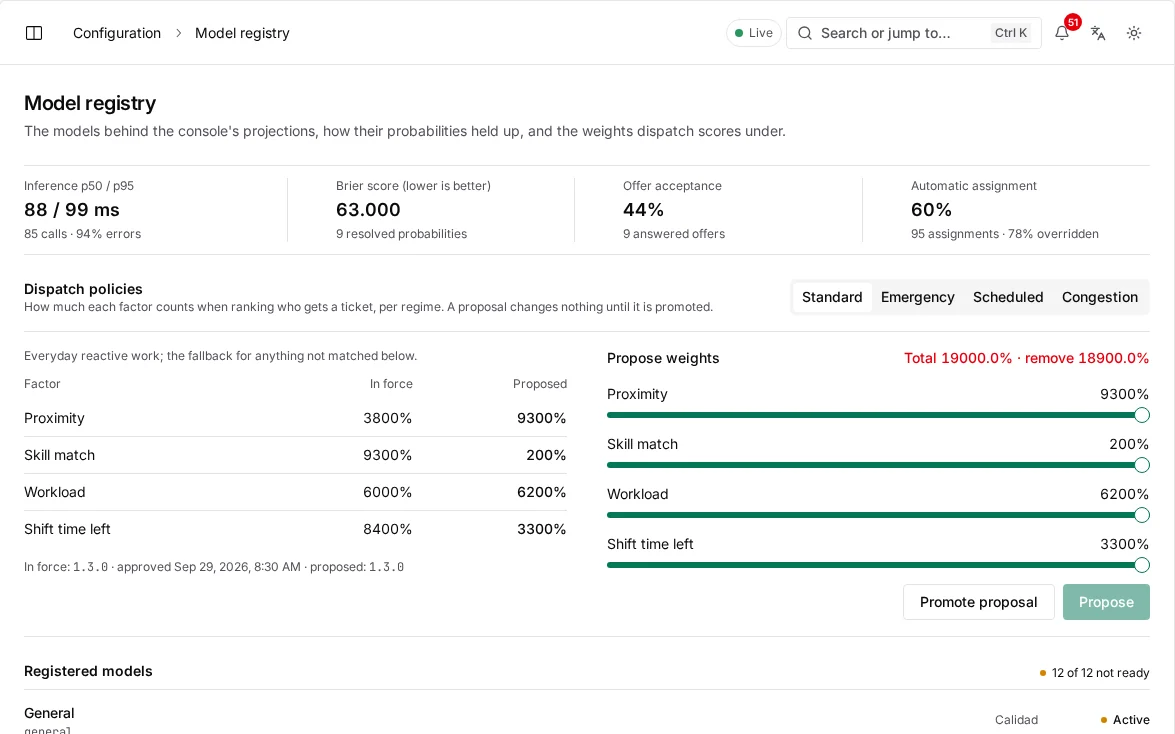Click the Workload in-force value 6000%
This screenshot has height=734, width=1175.
click(x=387, y=492)
